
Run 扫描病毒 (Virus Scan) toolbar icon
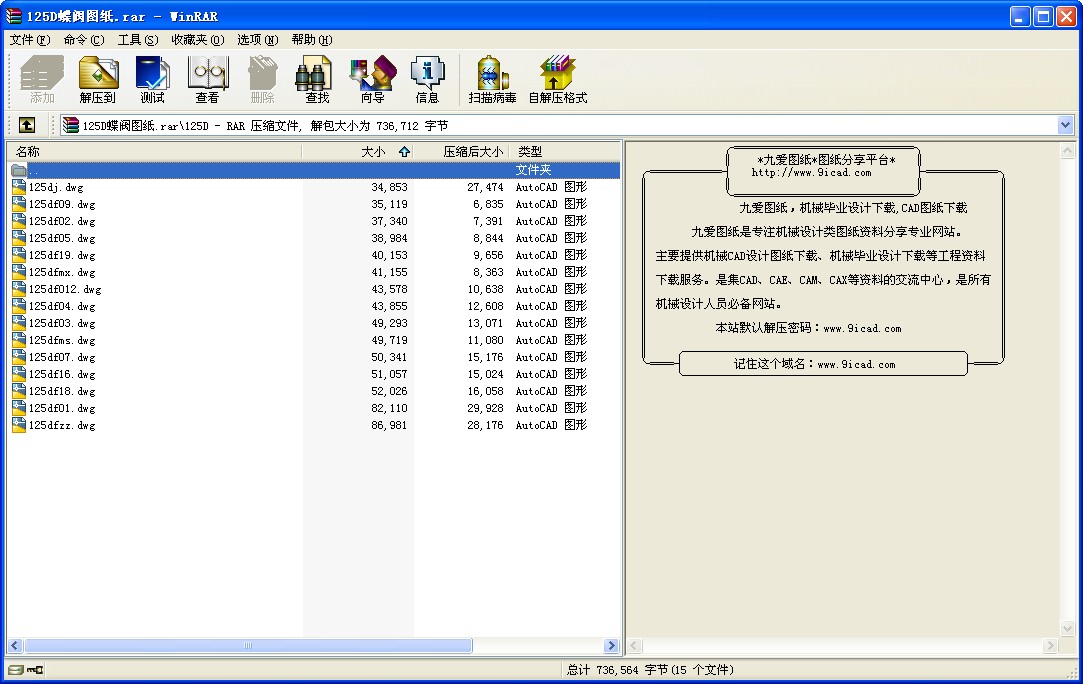(x=492, y=80)
